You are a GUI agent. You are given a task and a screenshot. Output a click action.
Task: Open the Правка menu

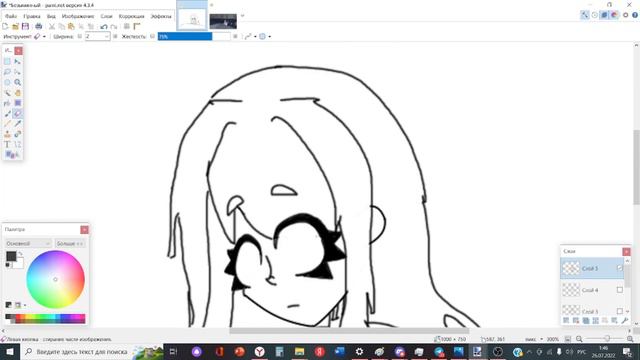point(32,16)
